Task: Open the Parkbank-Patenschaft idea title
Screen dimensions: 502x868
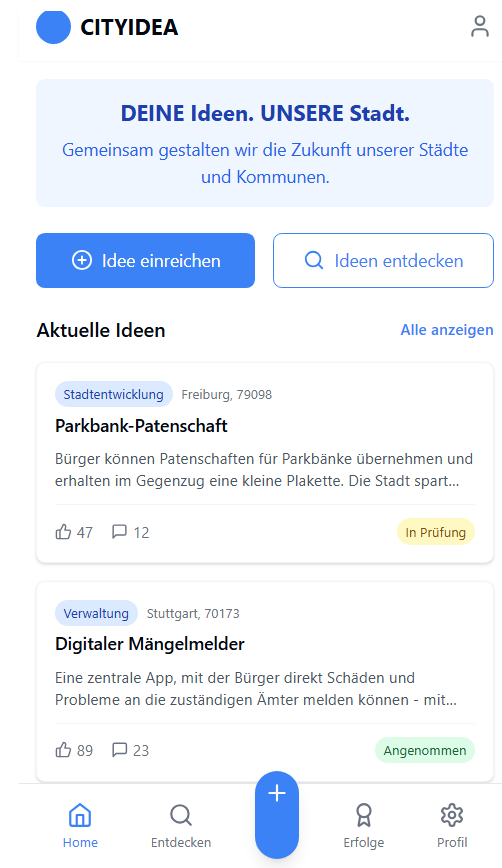Action: click(141, 426)
